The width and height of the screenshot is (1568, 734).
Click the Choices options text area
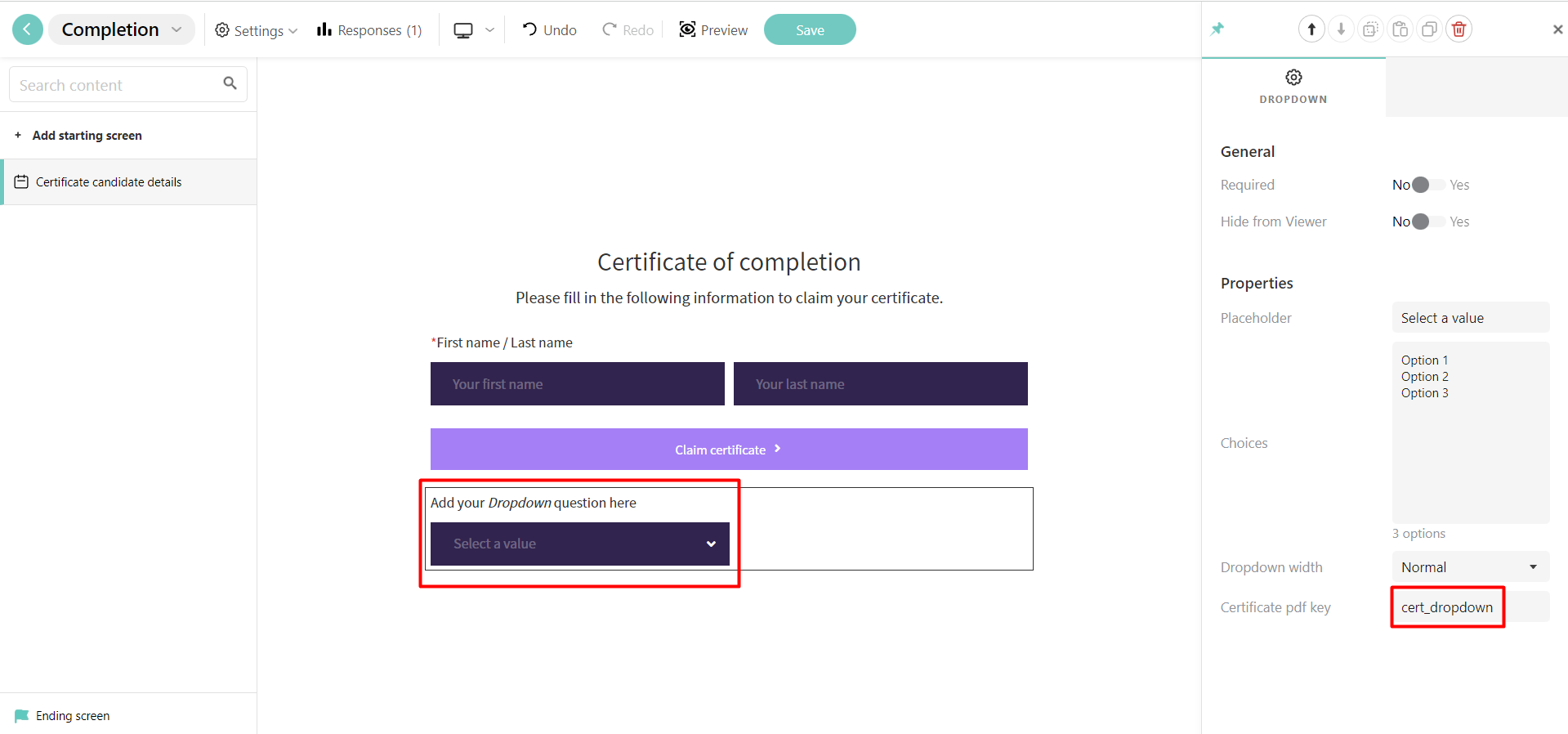point(1471,433)
